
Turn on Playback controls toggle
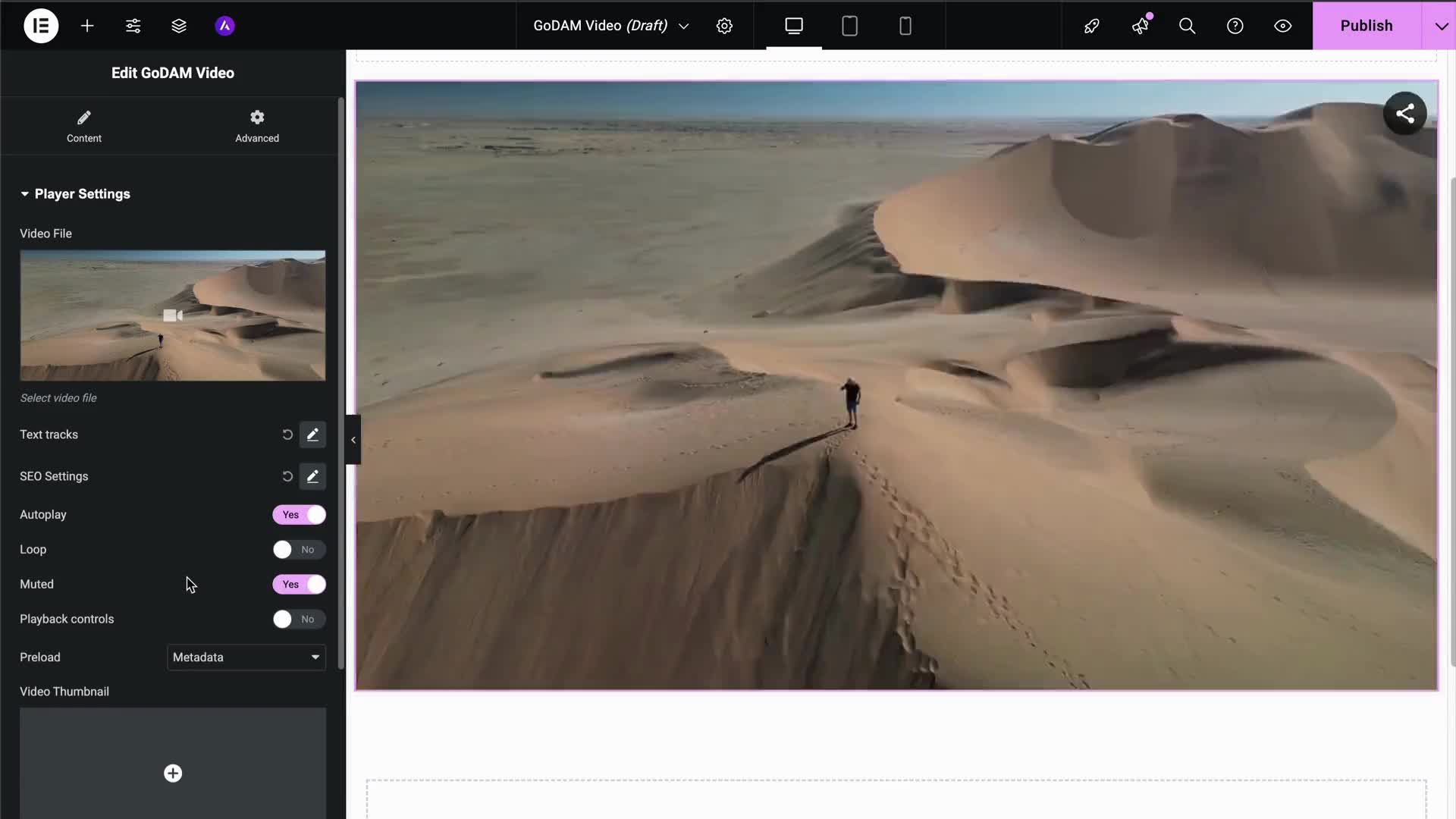[300, 620]
